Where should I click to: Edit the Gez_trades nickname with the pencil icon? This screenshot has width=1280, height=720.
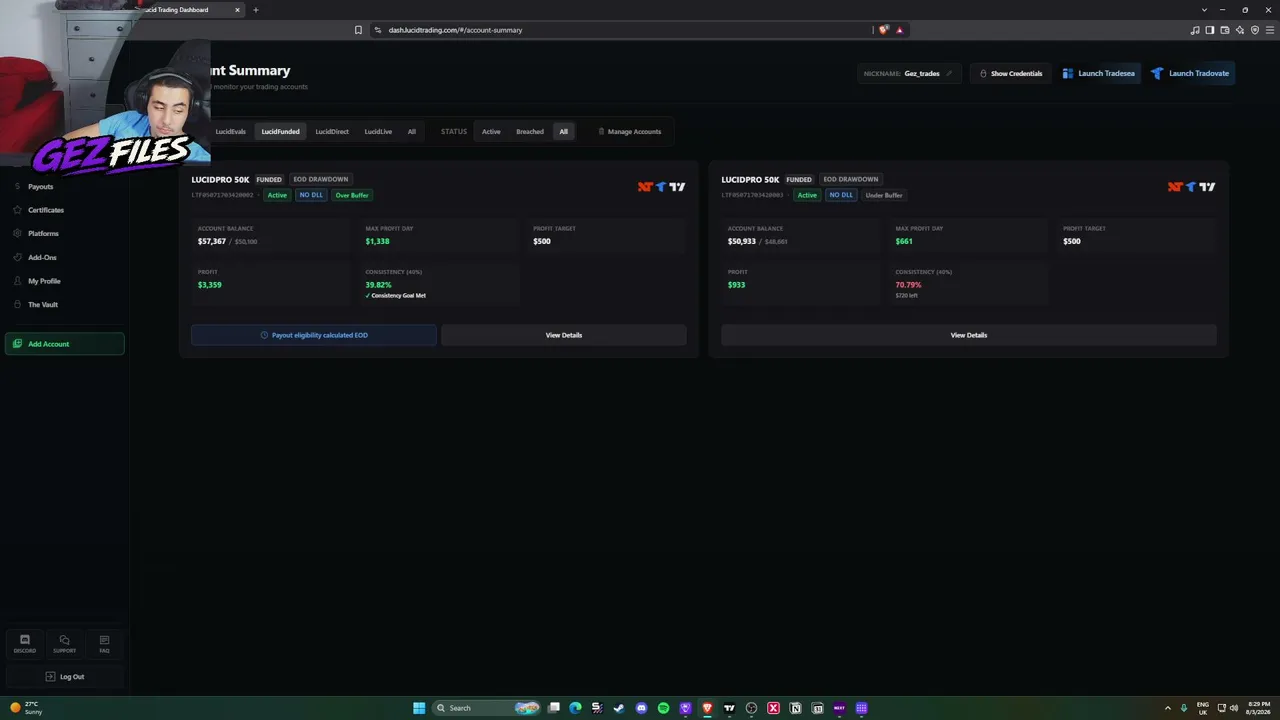[949, 73]
